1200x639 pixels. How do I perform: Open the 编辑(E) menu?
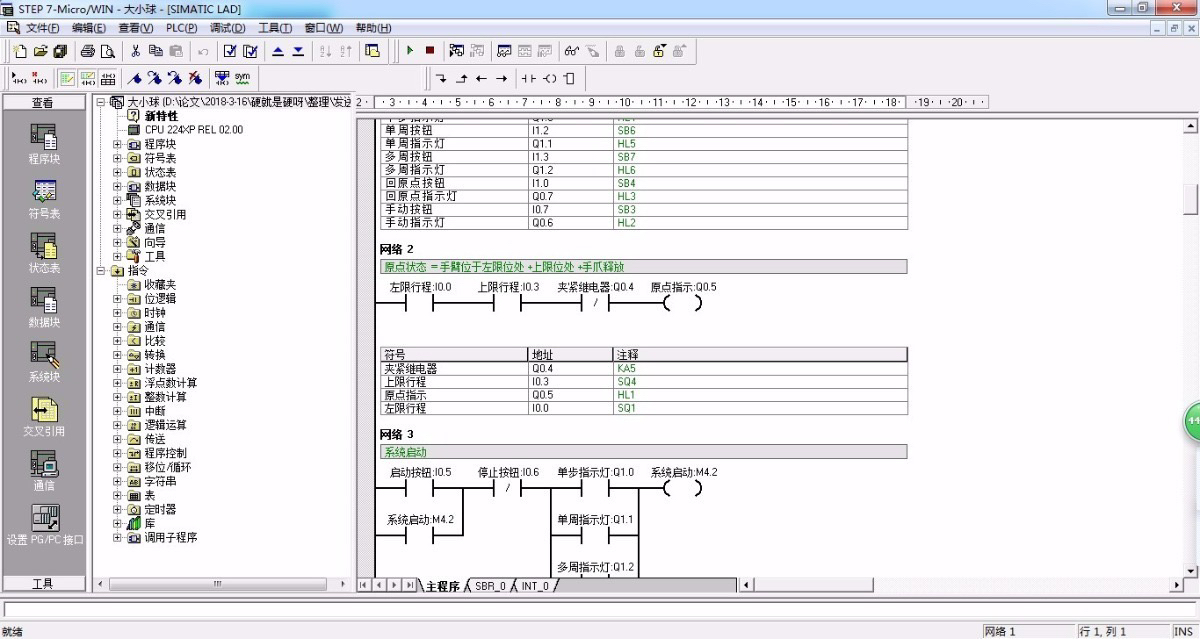pos(89,28)
